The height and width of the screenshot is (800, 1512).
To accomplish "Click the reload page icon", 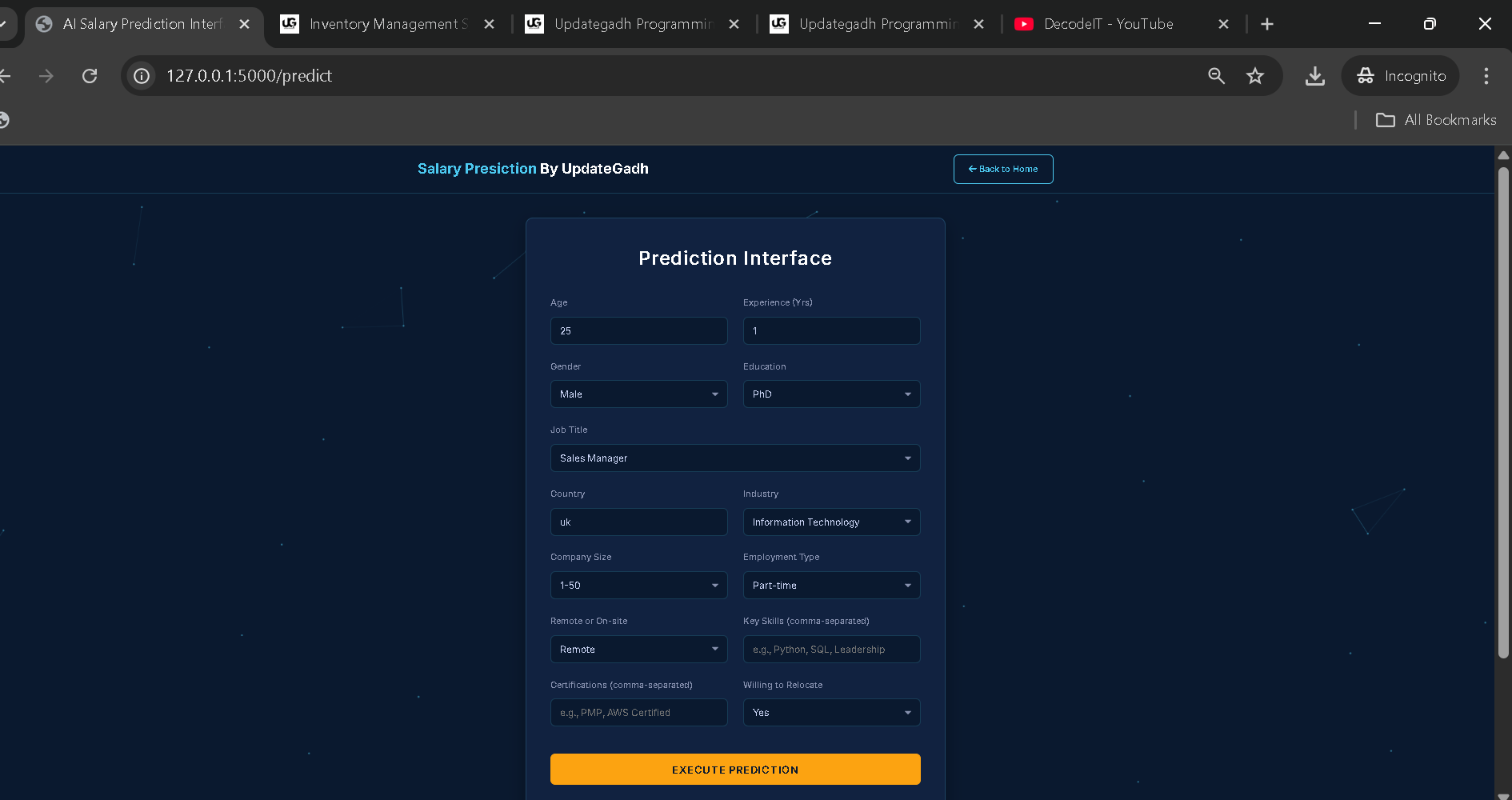I will (x=90, y=76).
